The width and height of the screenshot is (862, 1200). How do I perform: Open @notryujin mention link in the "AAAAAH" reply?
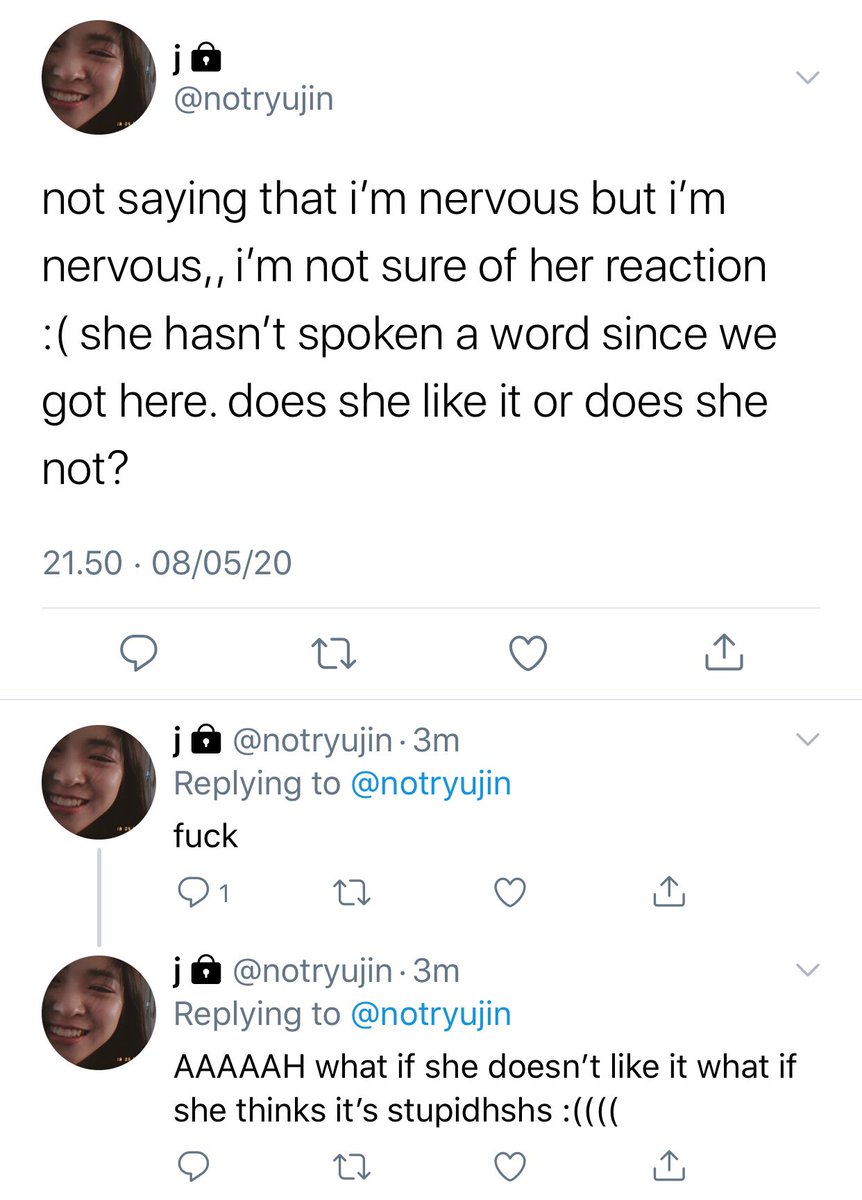tap(430, 1014)
